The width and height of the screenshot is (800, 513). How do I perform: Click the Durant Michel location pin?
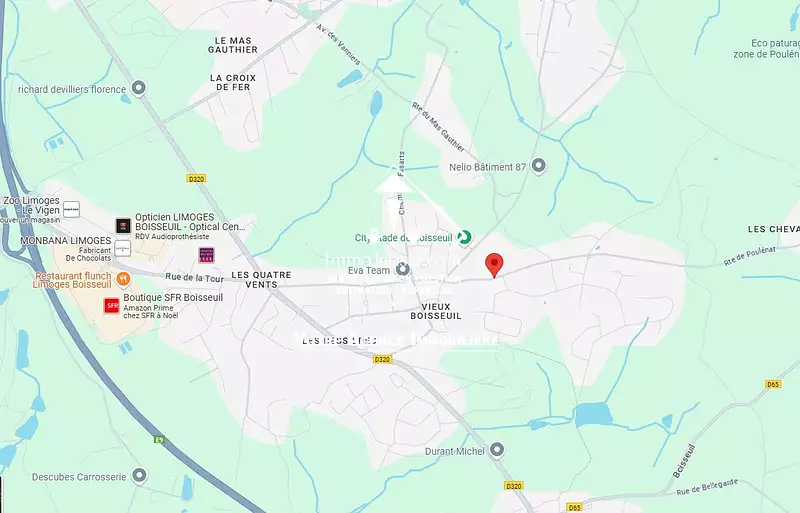tap(496, 450)
